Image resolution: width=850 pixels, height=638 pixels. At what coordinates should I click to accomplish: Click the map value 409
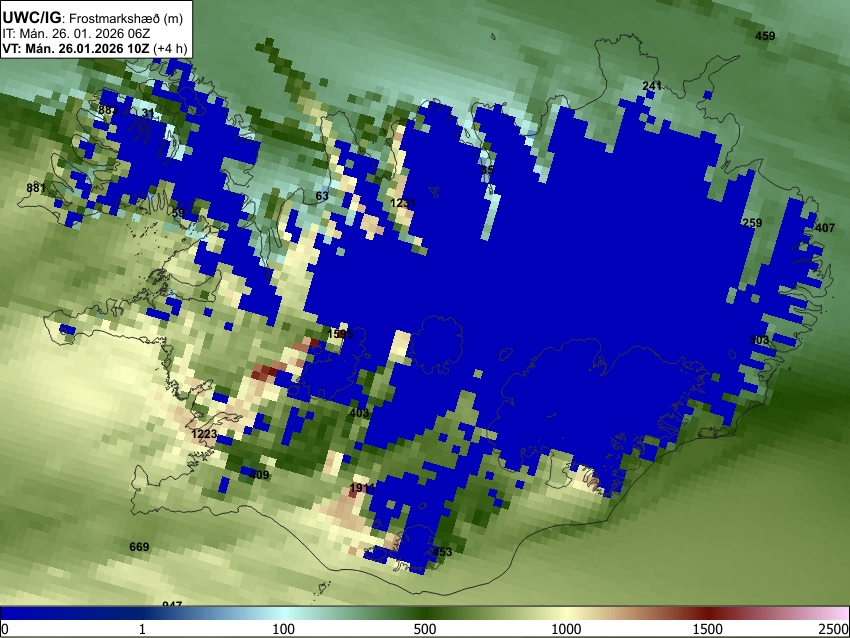259,475
